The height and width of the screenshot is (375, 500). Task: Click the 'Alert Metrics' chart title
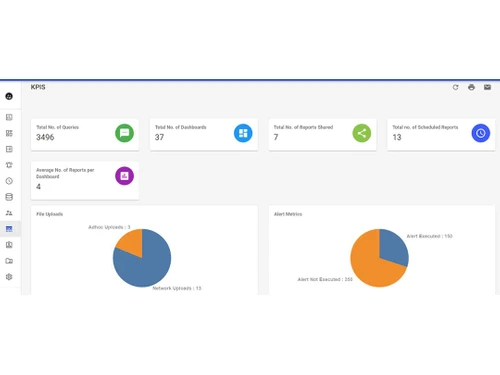point(288,214)
